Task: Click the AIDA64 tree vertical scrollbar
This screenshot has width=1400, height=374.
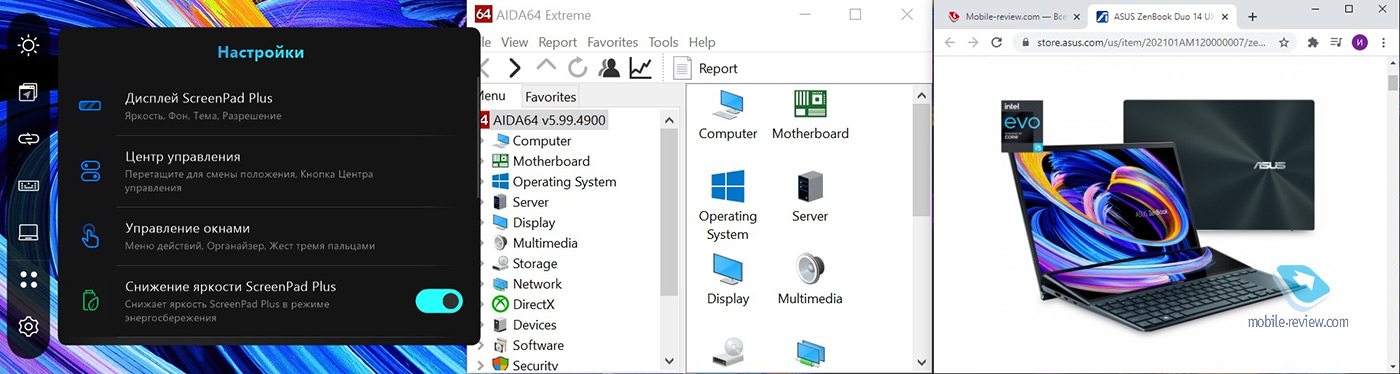Action: click(670, 240)
